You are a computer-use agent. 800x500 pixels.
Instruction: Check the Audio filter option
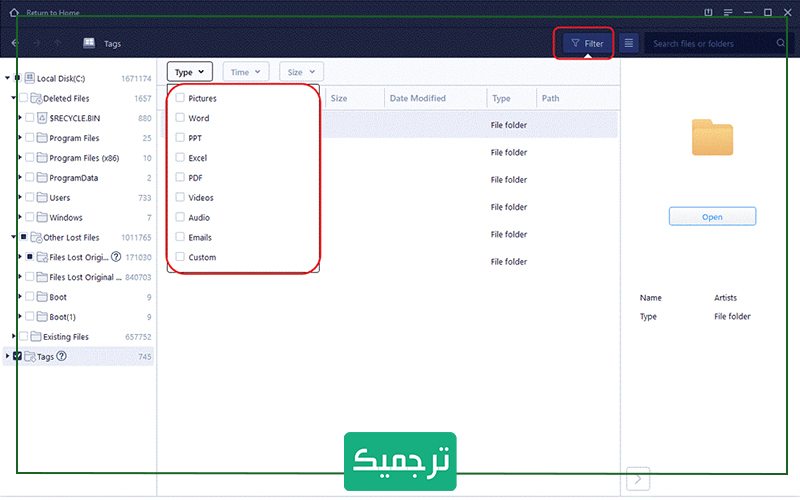[180, 217]
